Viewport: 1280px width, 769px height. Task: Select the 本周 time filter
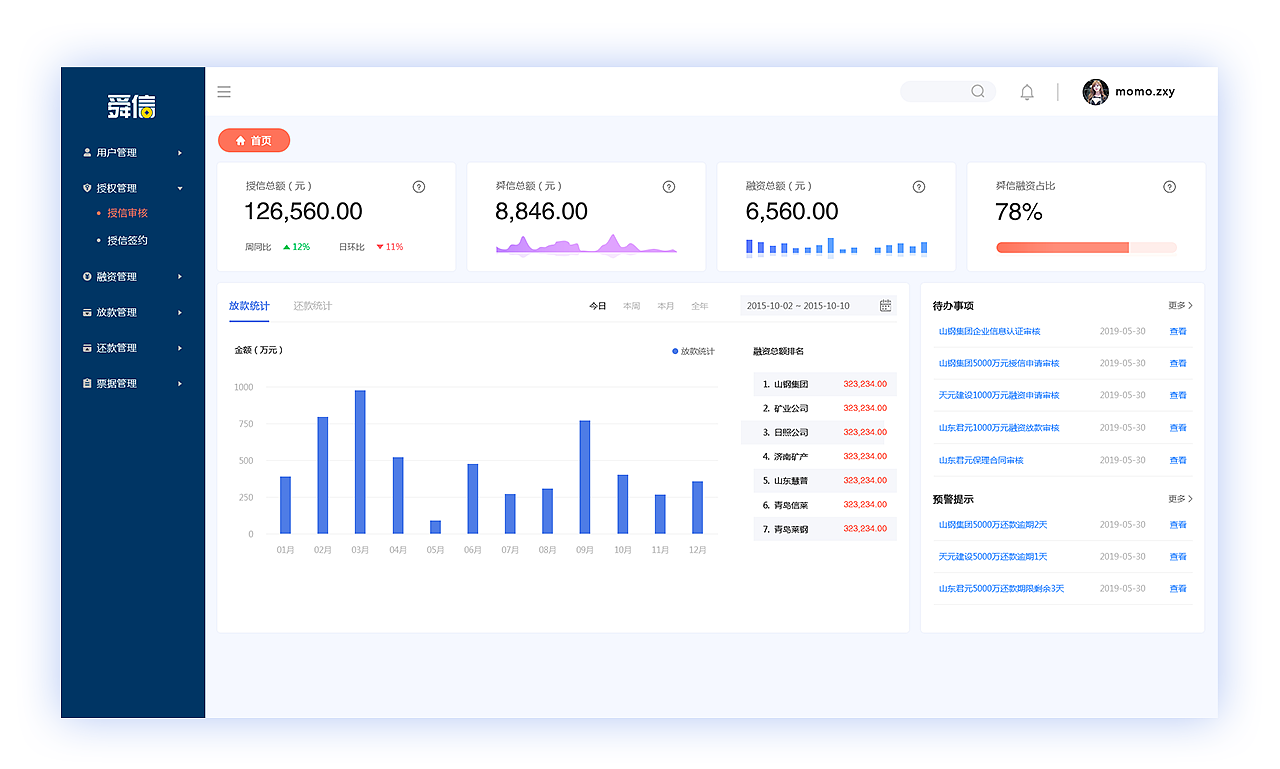pos(631,306)
